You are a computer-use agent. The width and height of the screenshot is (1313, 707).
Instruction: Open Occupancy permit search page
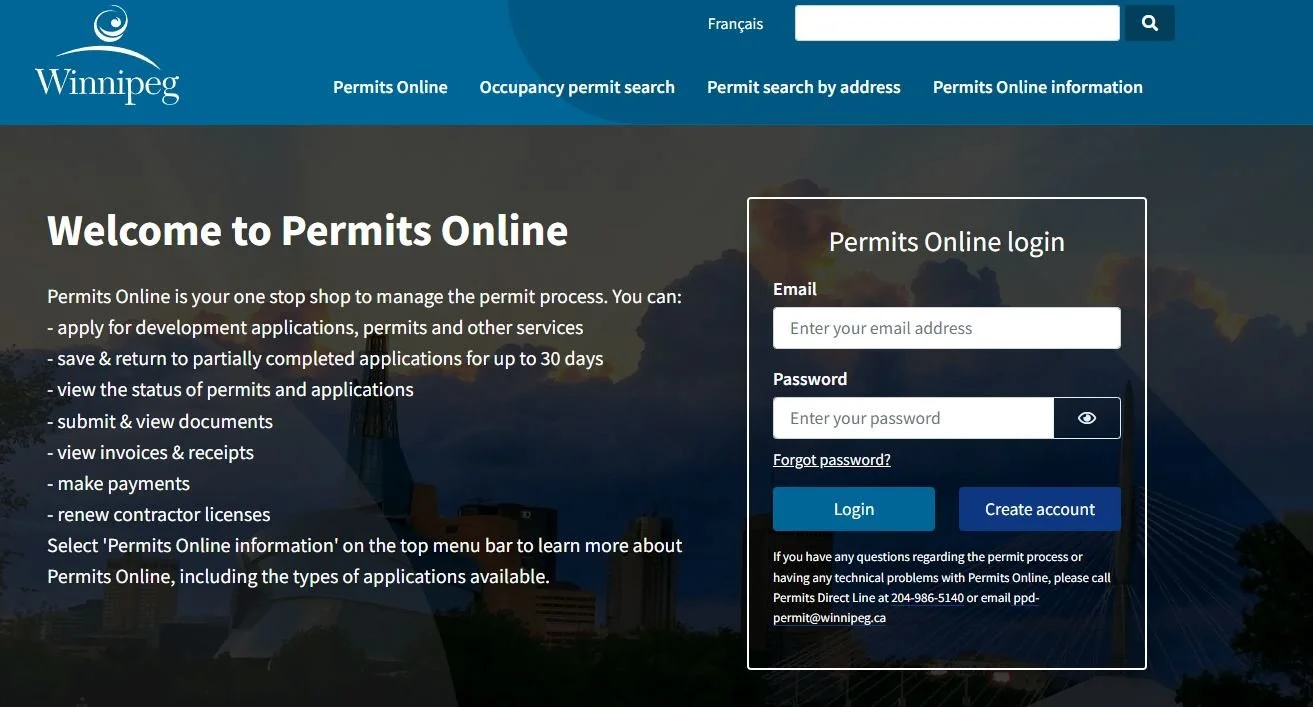click(x=577, y=87)
